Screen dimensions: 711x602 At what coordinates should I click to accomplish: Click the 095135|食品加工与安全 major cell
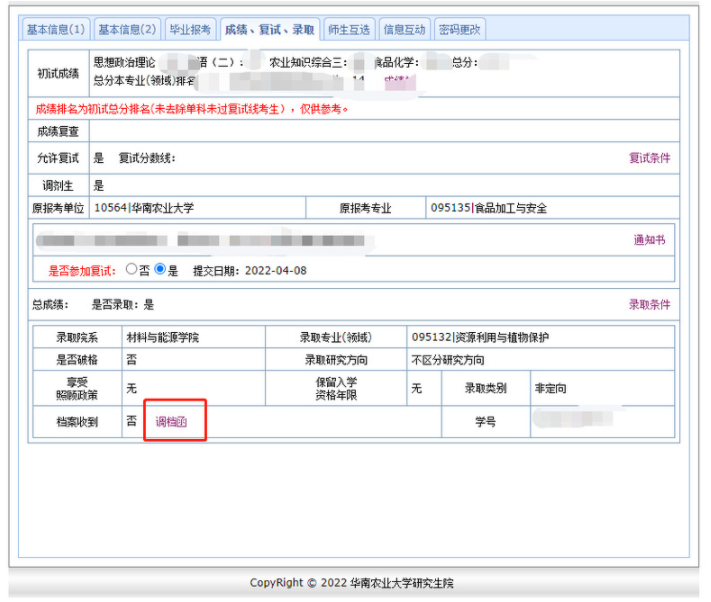pos(488,209)
